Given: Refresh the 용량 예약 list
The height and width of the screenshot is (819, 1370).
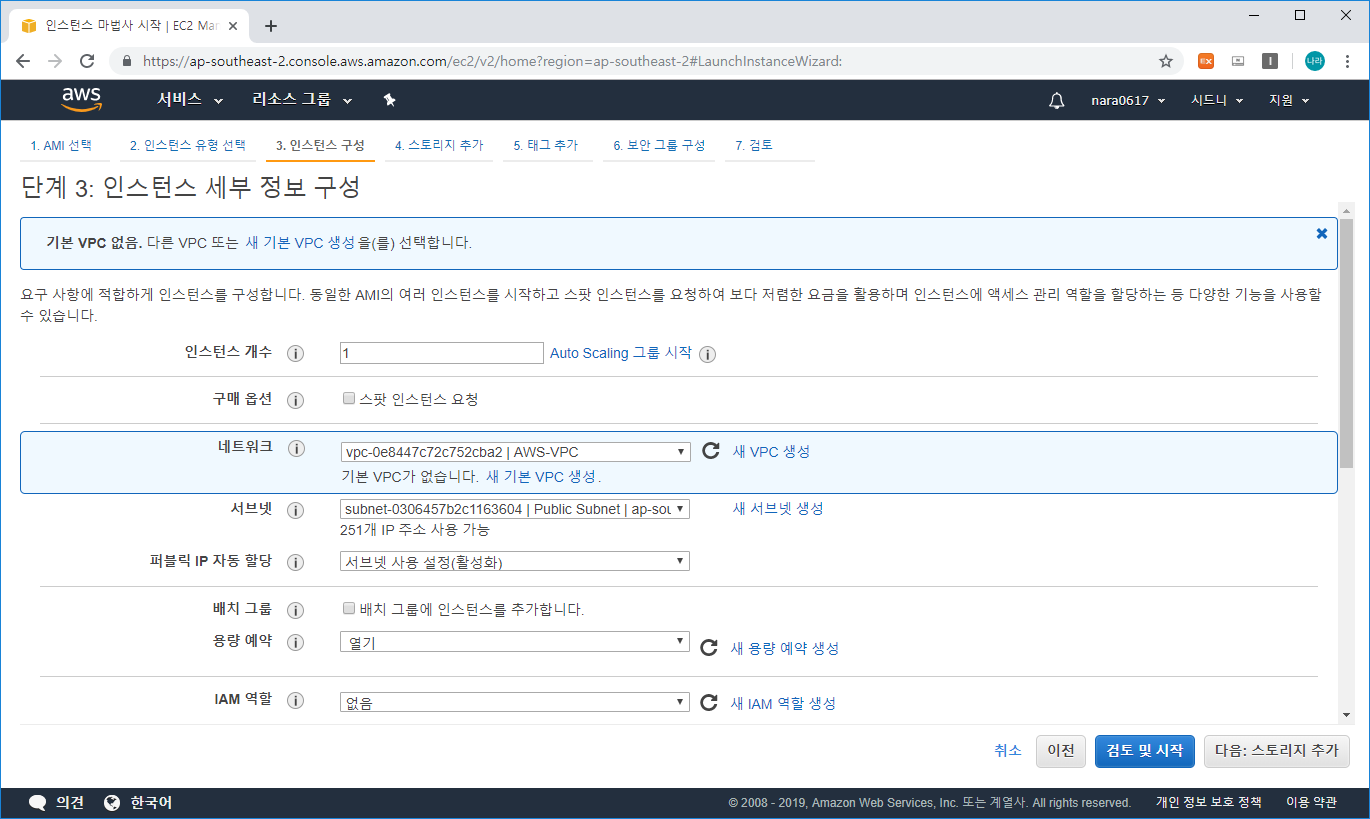Looking at the screenshot, I should pyautogui.click(x=709, y=648).
